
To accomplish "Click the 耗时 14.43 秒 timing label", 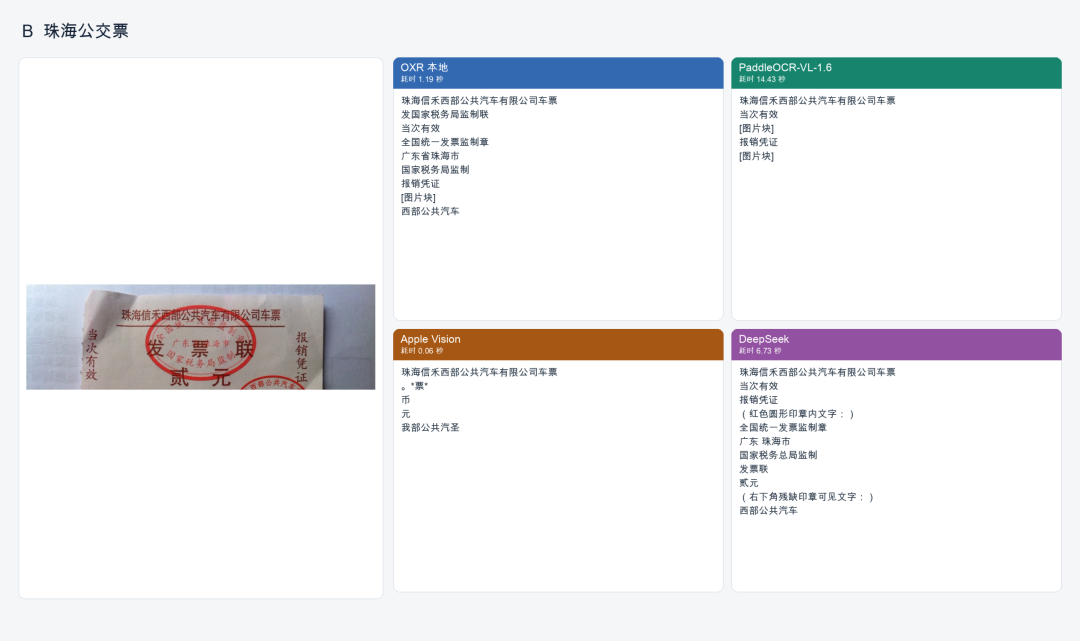I will tap(762, 79).
